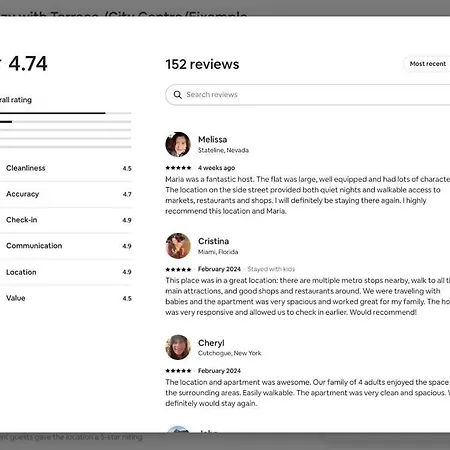The height and width of the screenshot is (450, 450).
Task: Open the Most recent sort dropdown
Action: [427, 64]
